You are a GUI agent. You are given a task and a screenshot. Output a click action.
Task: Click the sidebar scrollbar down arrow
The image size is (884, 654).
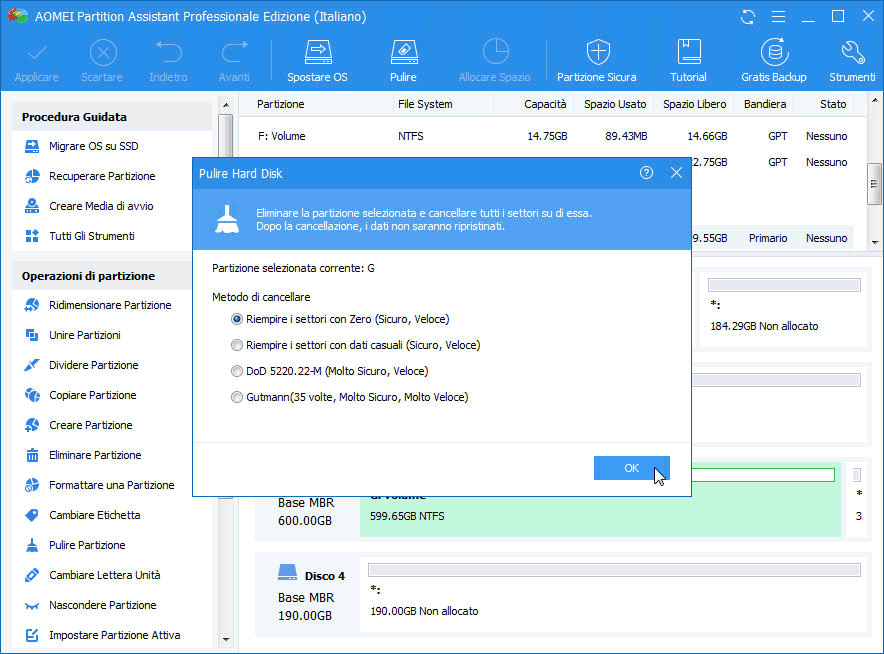tap(225, 639)
